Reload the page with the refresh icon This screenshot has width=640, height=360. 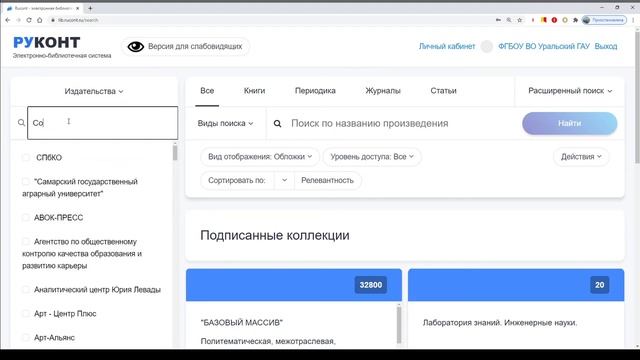(x=29, y=20)
